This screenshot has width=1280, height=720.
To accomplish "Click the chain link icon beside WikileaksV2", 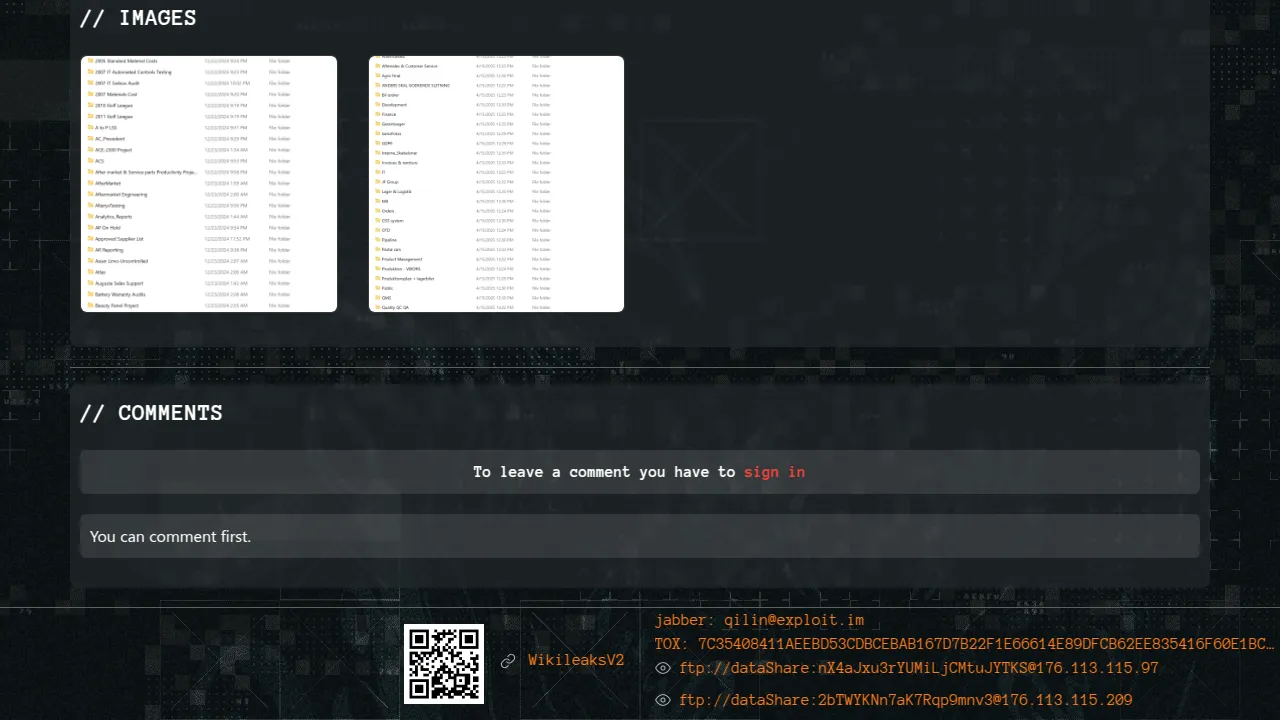I will (508, 660).
